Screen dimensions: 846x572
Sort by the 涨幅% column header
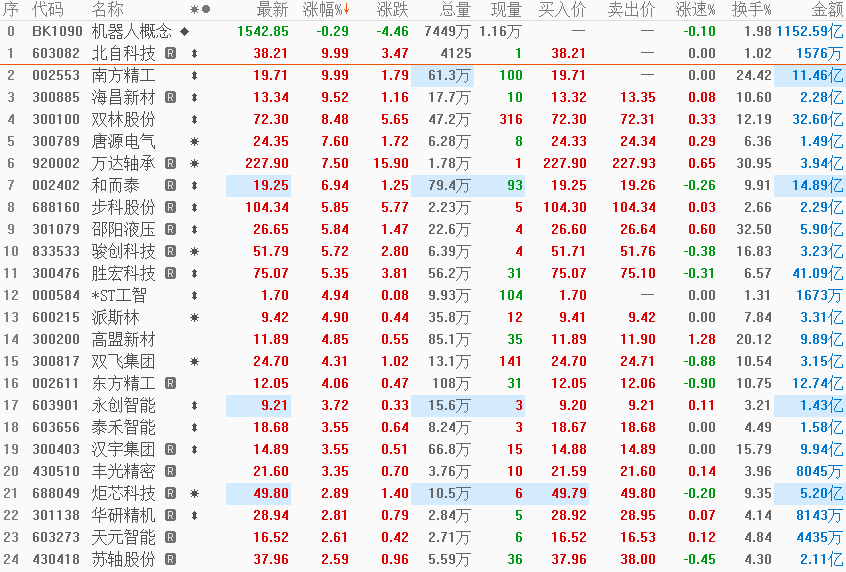click(326, 10)
